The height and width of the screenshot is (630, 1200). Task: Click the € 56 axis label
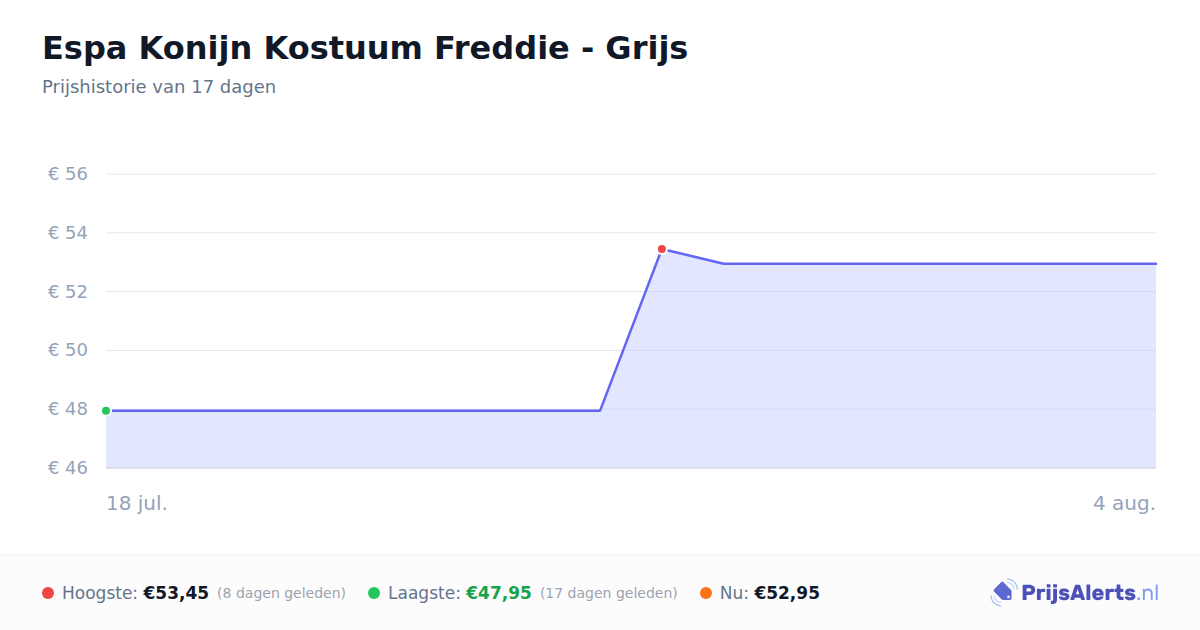68,174
